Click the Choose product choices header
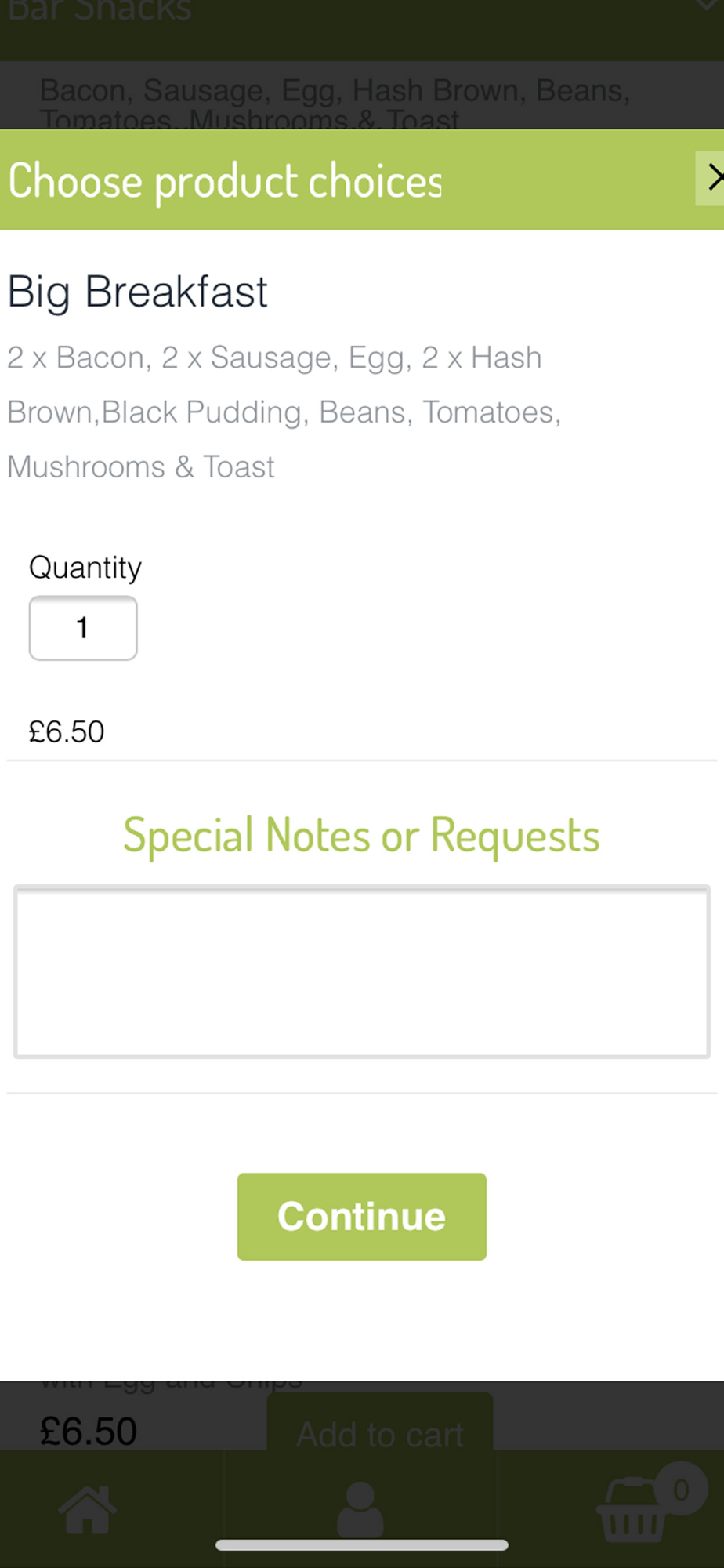Viewport: 724px width, 1568px height. click(x=225, y=180)
